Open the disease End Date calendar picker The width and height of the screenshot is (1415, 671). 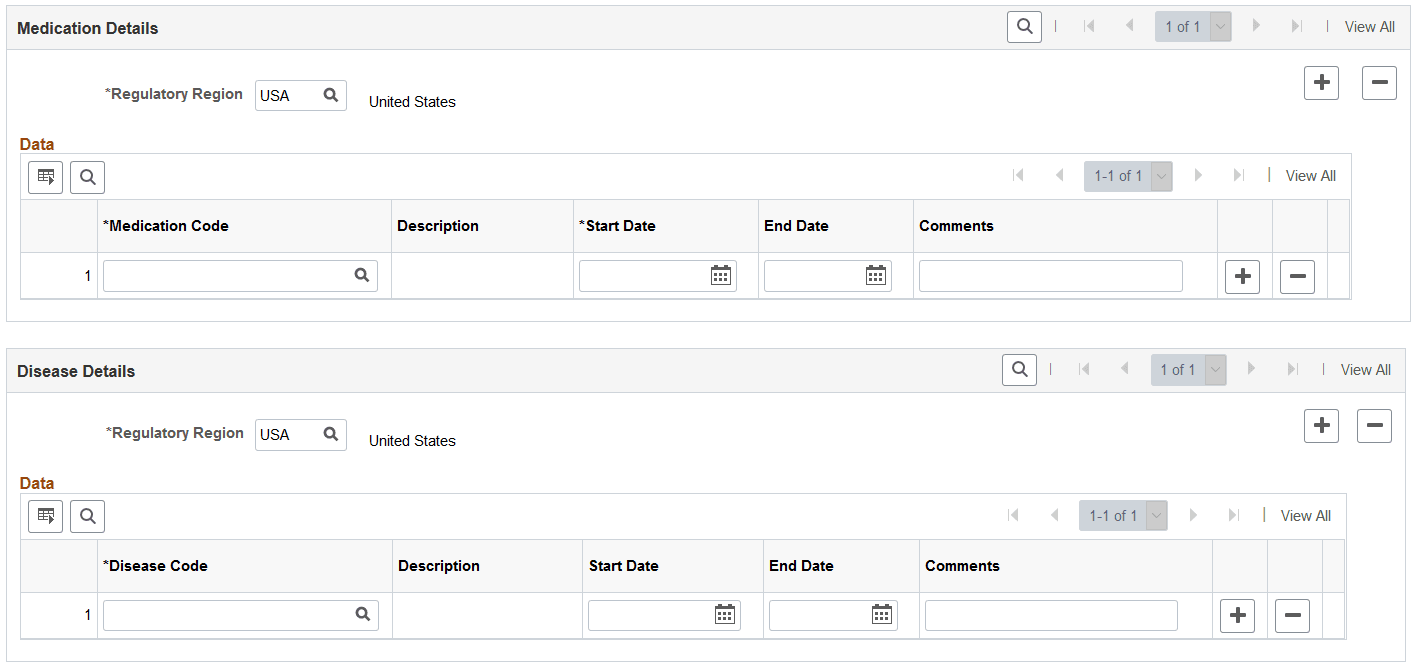pyautogui.click(x=881, y=615)
